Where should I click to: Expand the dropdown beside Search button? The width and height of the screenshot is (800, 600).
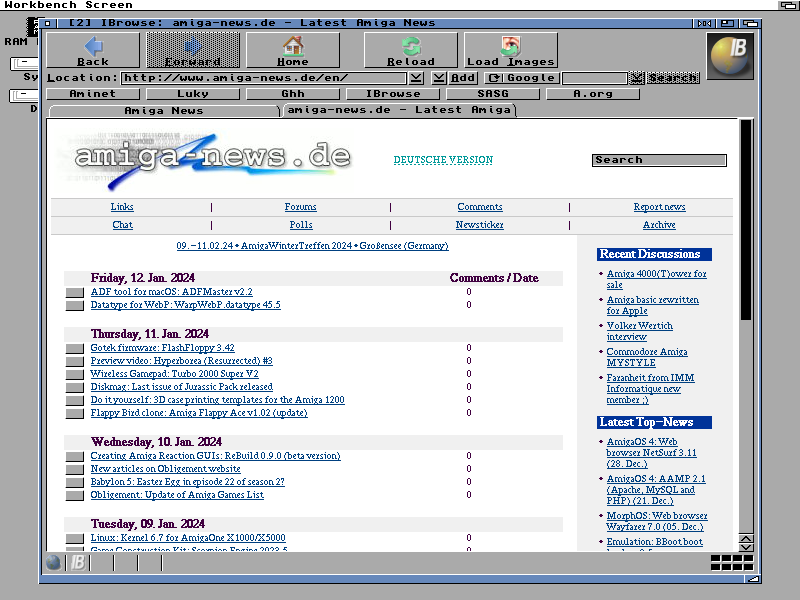[x=636, y=78]
